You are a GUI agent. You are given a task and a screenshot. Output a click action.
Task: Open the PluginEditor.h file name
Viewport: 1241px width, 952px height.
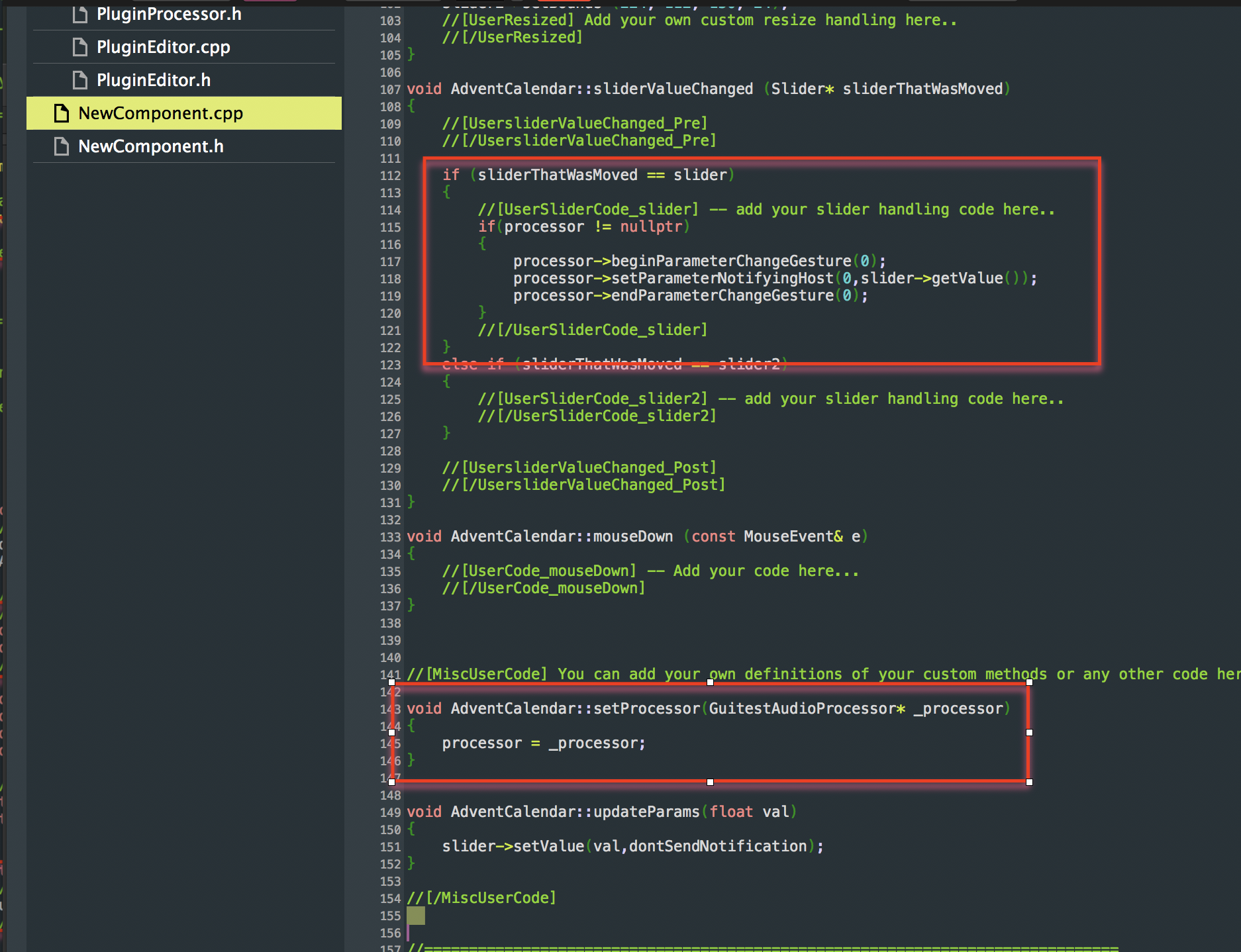click(x=154, y=80)
